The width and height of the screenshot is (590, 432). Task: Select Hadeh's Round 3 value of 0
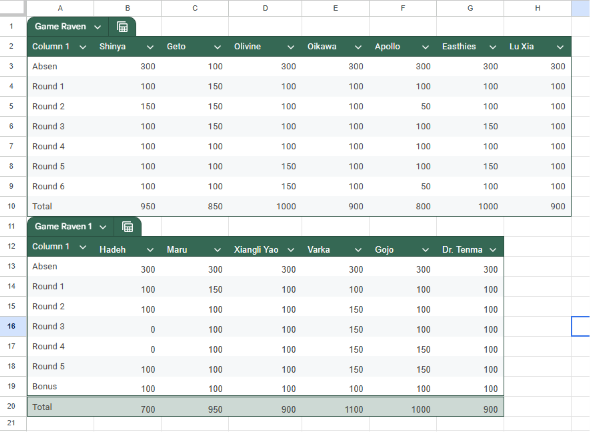pyautogui.click(x=128, y=327)
